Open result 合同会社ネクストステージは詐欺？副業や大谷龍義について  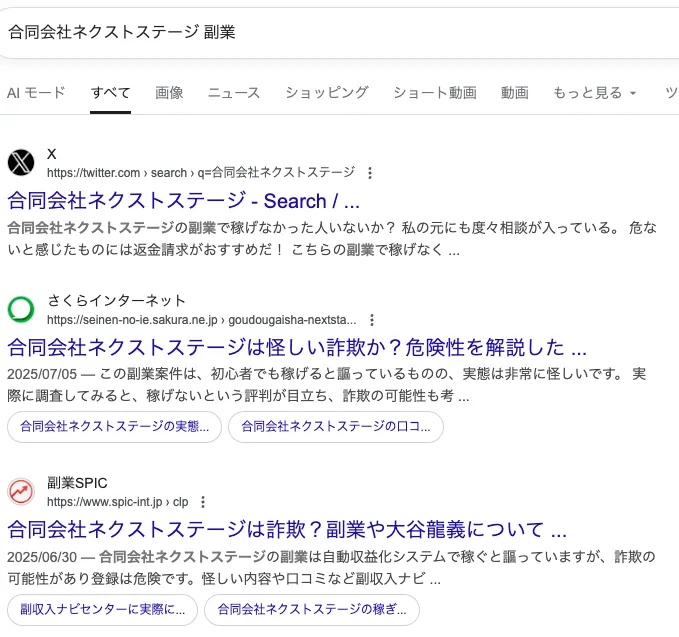click(287, 530)
